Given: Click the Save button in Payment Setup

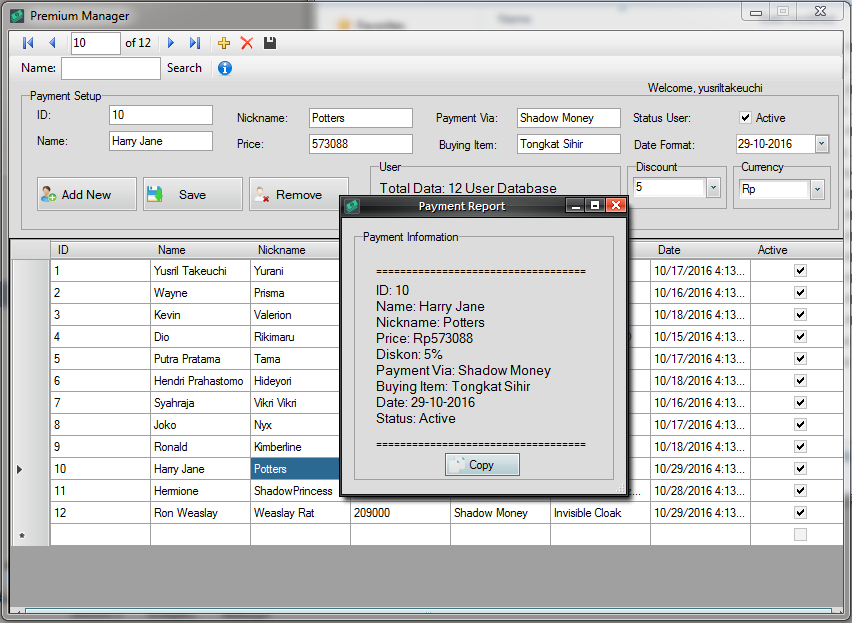Looking at the screenshot, I should [193, 194].
